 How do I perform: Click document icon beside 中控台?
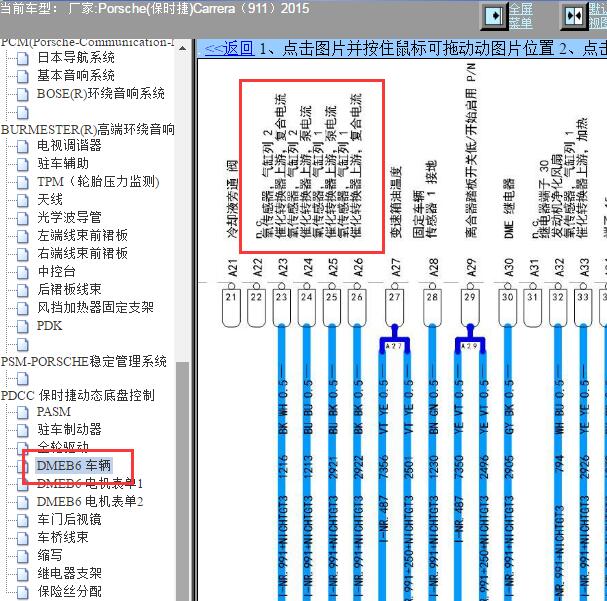coord(22,272)
